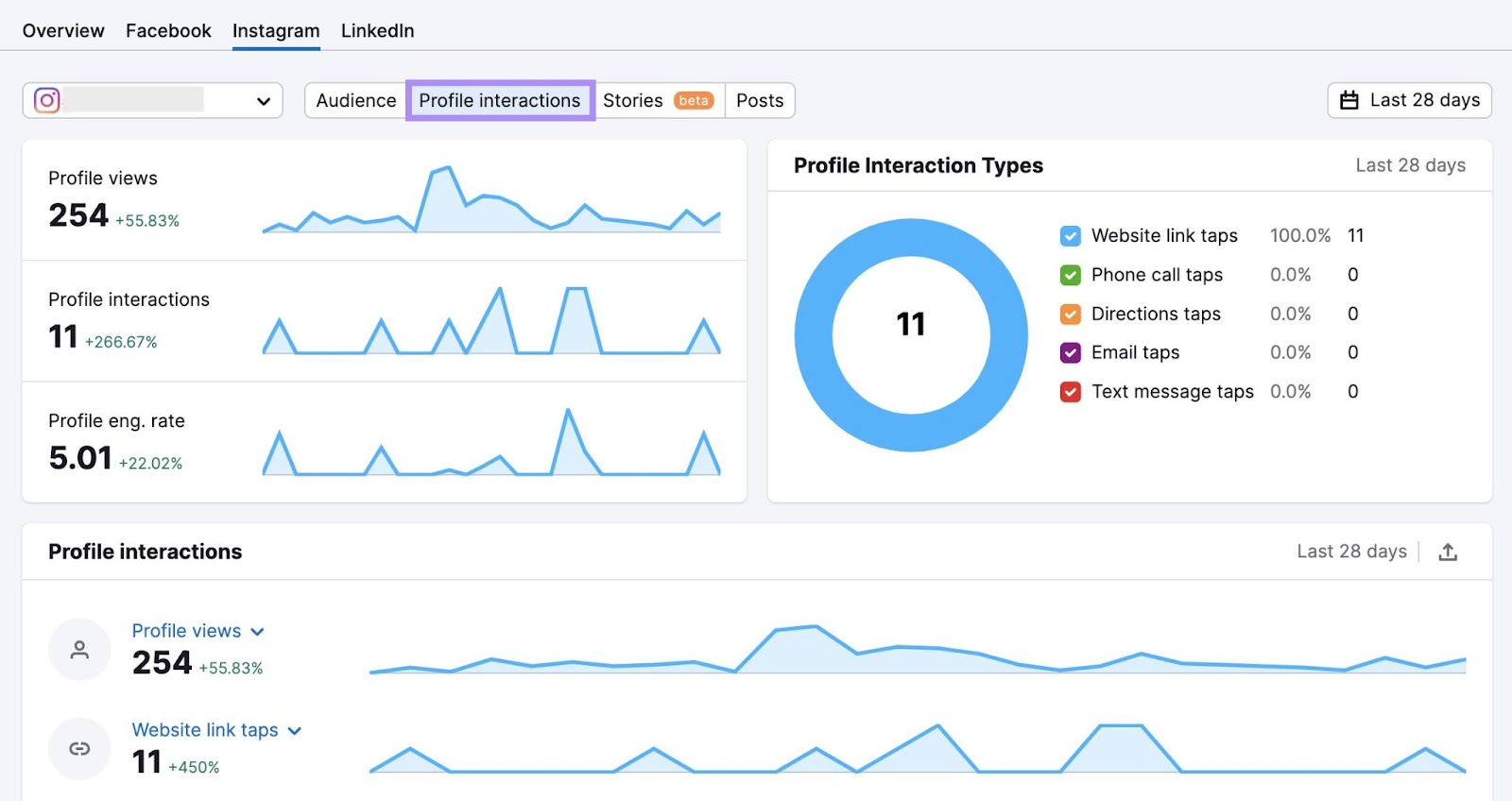The image size is (1512, 801).
Task: Switch to the Facebook tab
Action: pyautogui.click(x=168, y=31)
